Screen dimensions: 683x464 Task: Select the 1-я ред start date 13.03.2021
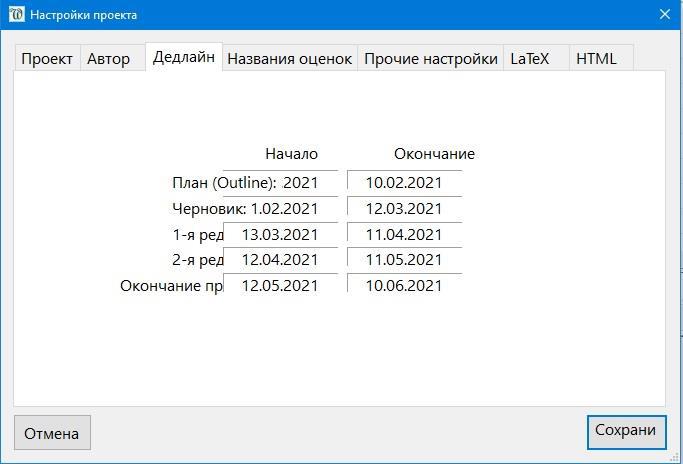[280, 235]
